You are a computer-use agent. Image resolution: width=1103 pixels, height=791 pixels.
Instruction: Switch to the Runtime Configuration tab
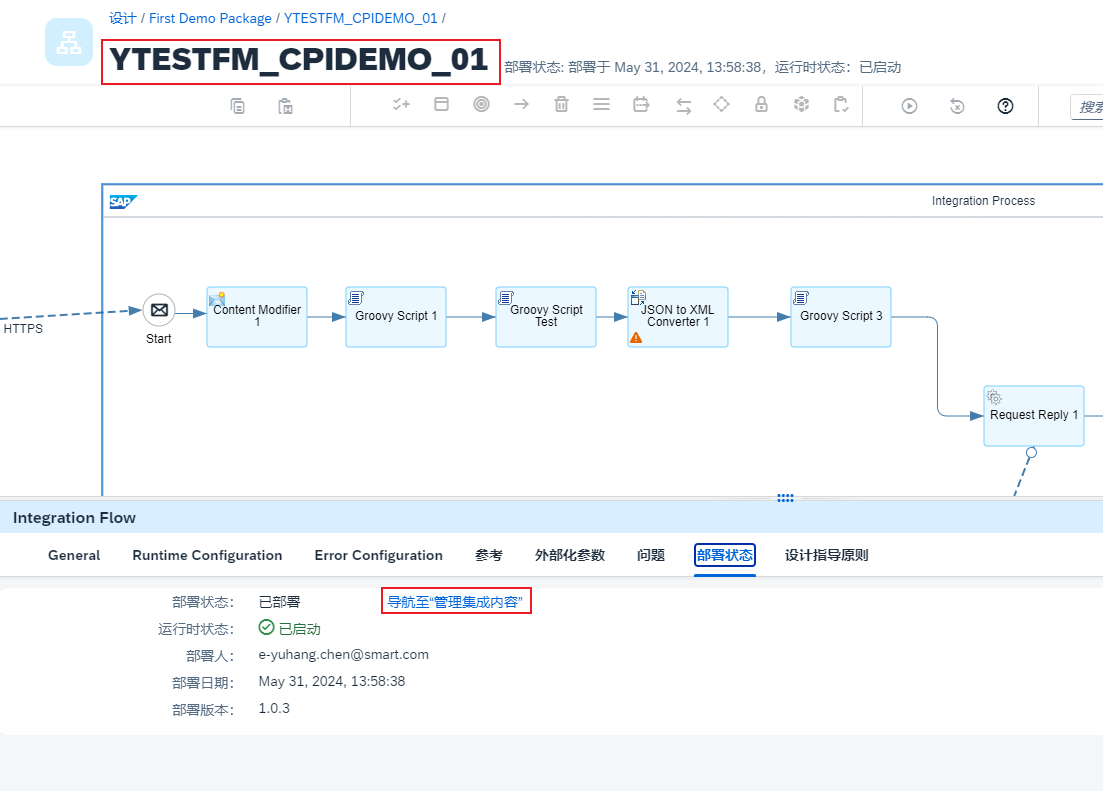pyautogui.click(x=207, y=555)
